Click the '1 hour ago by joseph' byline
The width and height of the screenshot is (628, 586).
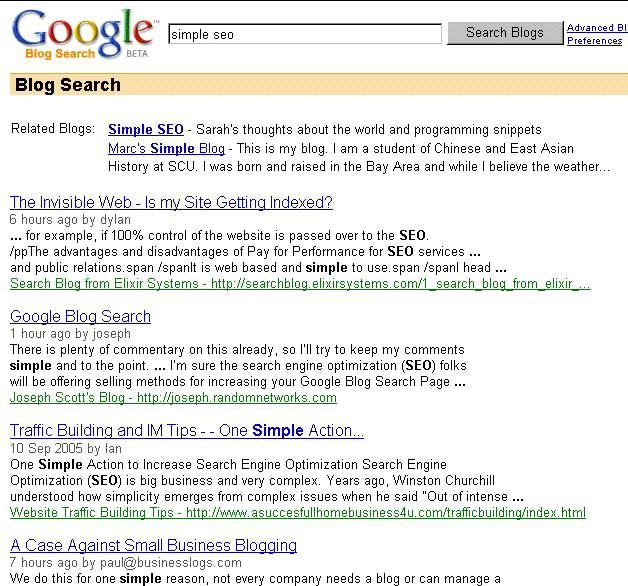click(70, 333)
